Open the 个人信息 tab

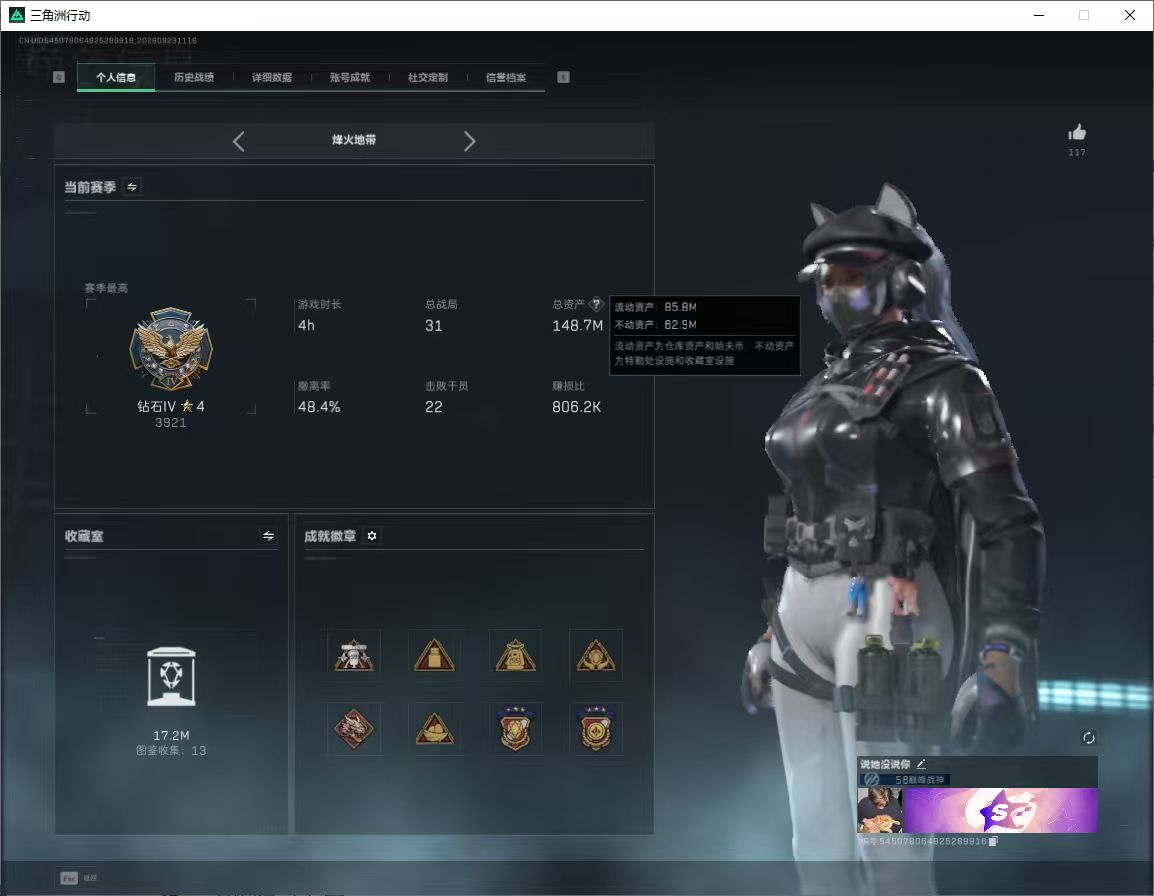coord(116,77)
